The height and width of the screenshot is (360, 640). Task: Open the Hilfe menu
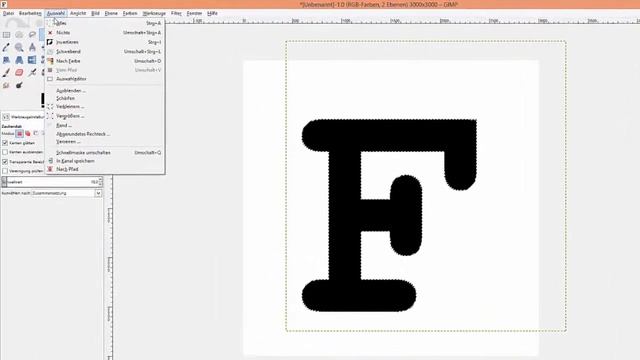click(212, 13)
